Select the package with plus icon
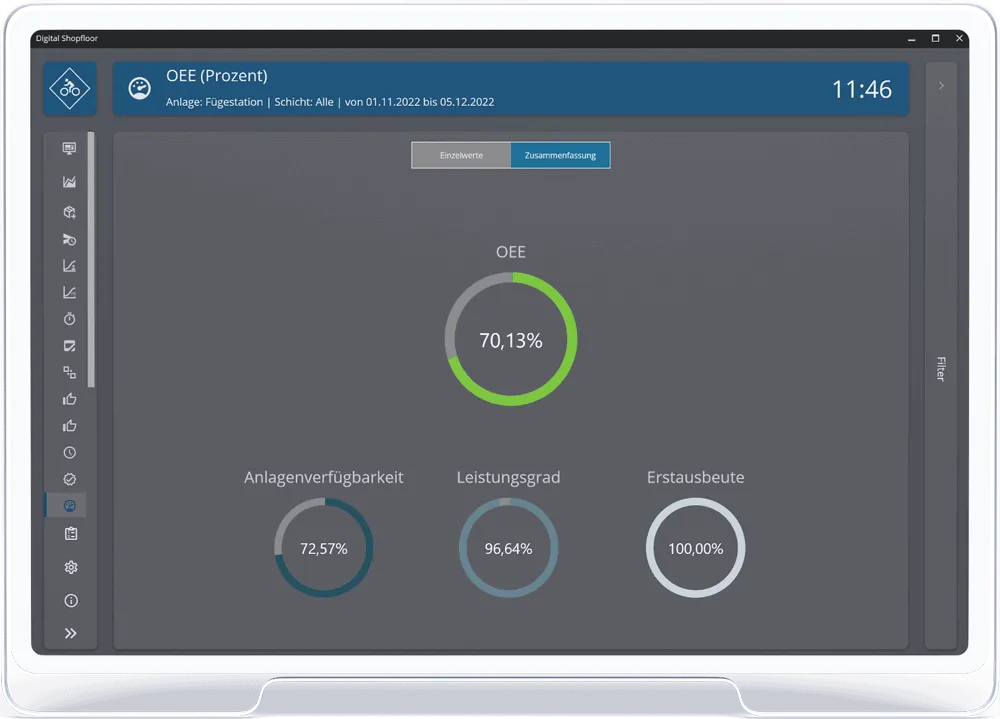Screen dimensions: 1000x719 tap(70, 212)
